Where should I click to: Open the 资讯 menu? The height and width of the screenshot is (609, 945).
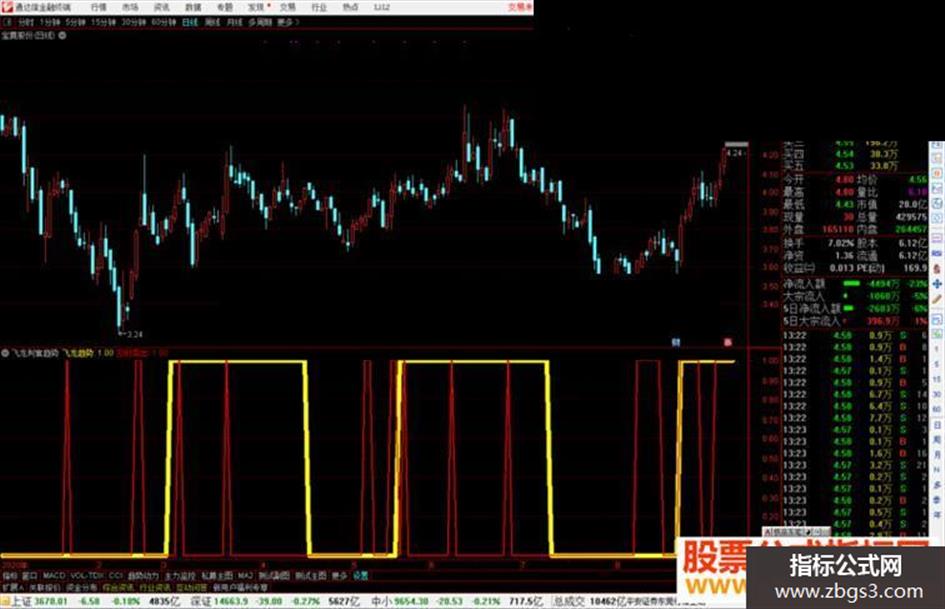pos(161,7)
